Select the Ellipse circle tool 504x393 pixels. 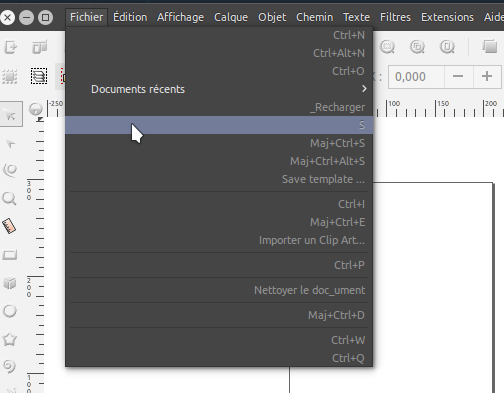pos(10,311)
